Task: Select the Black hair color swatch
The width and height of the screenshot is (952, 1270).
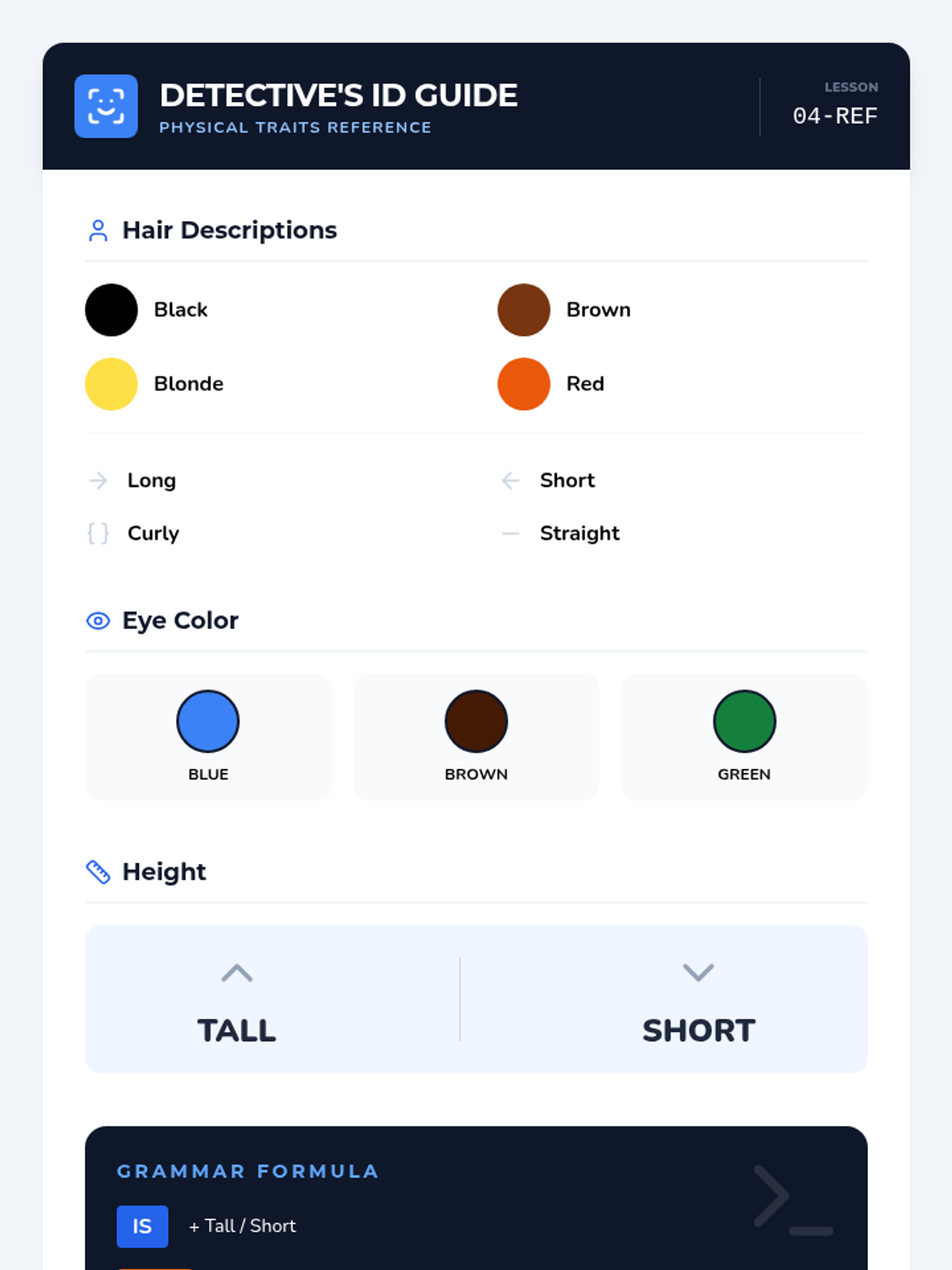Action: tap(111, 310)
